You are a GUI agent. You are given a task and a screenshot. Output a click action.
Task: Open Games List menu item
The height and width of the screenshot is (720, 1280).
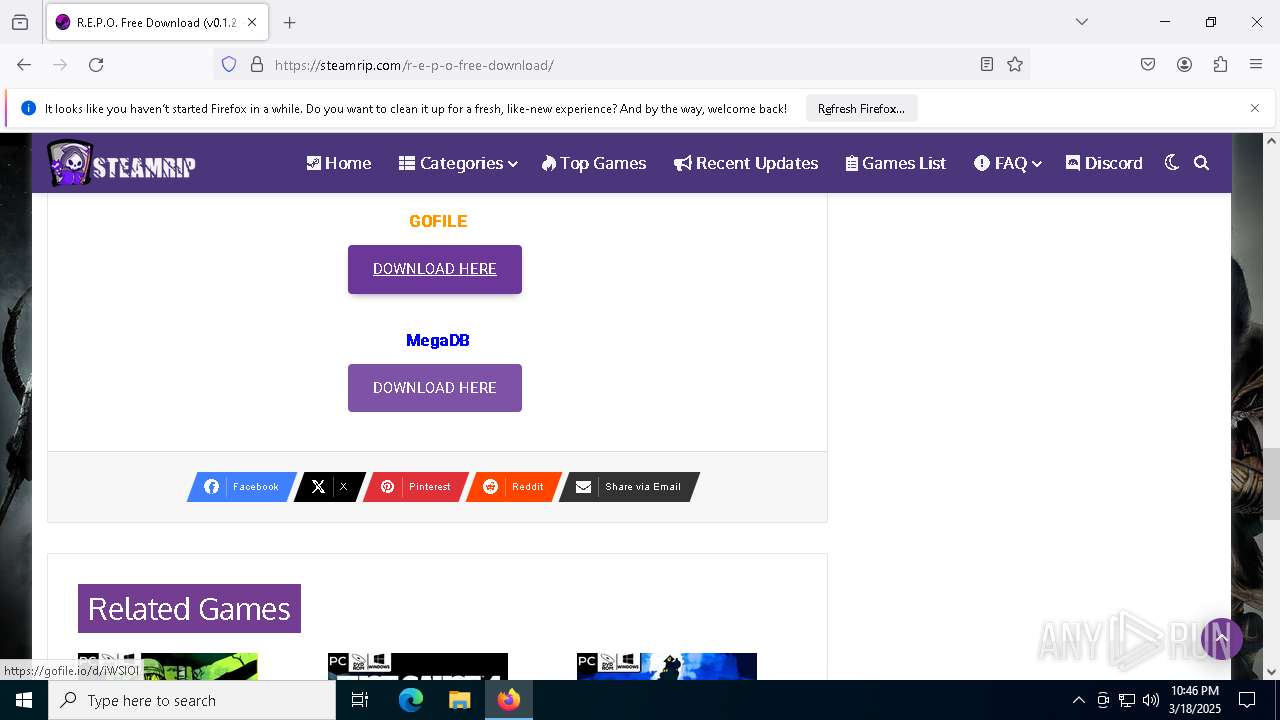(896, 163)
